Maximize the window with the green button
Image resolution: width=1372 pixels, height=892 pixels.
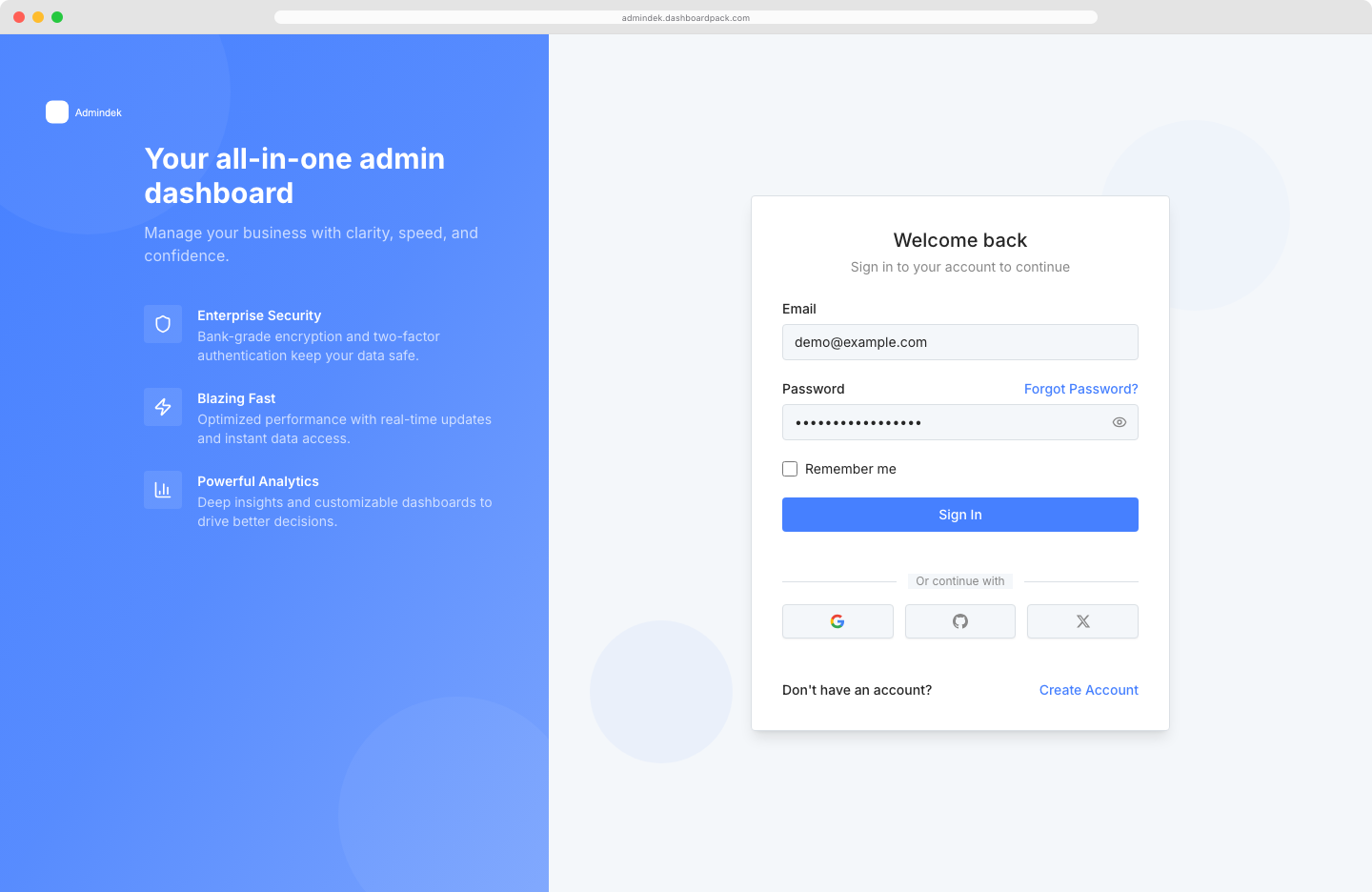[x=57, y=17]
